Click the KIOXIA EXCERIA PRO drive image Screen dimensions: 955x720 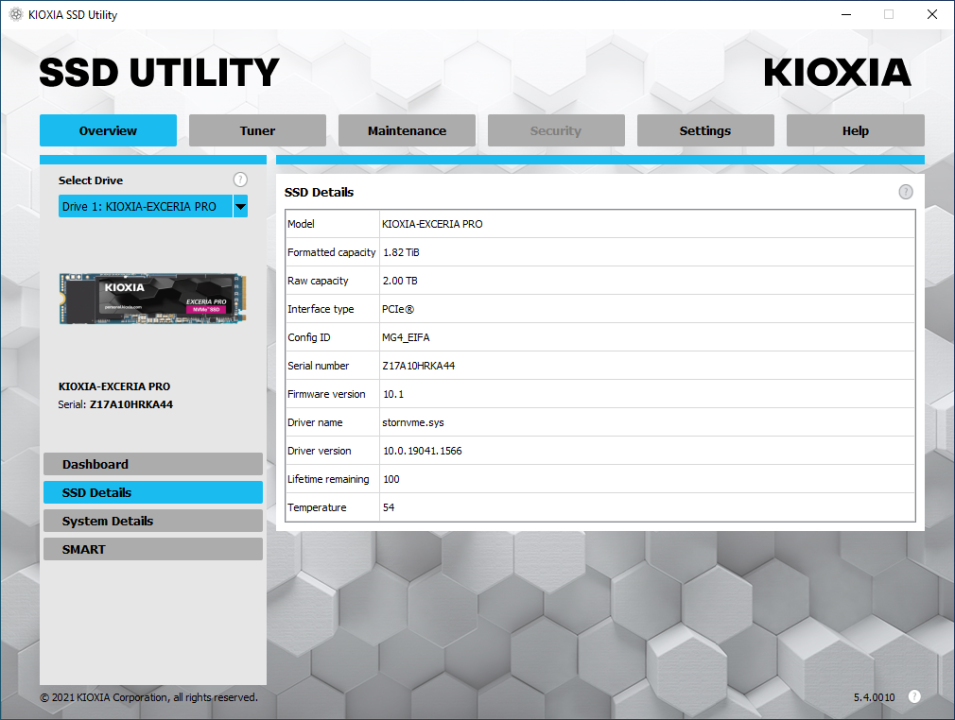(x=153, y=298)
